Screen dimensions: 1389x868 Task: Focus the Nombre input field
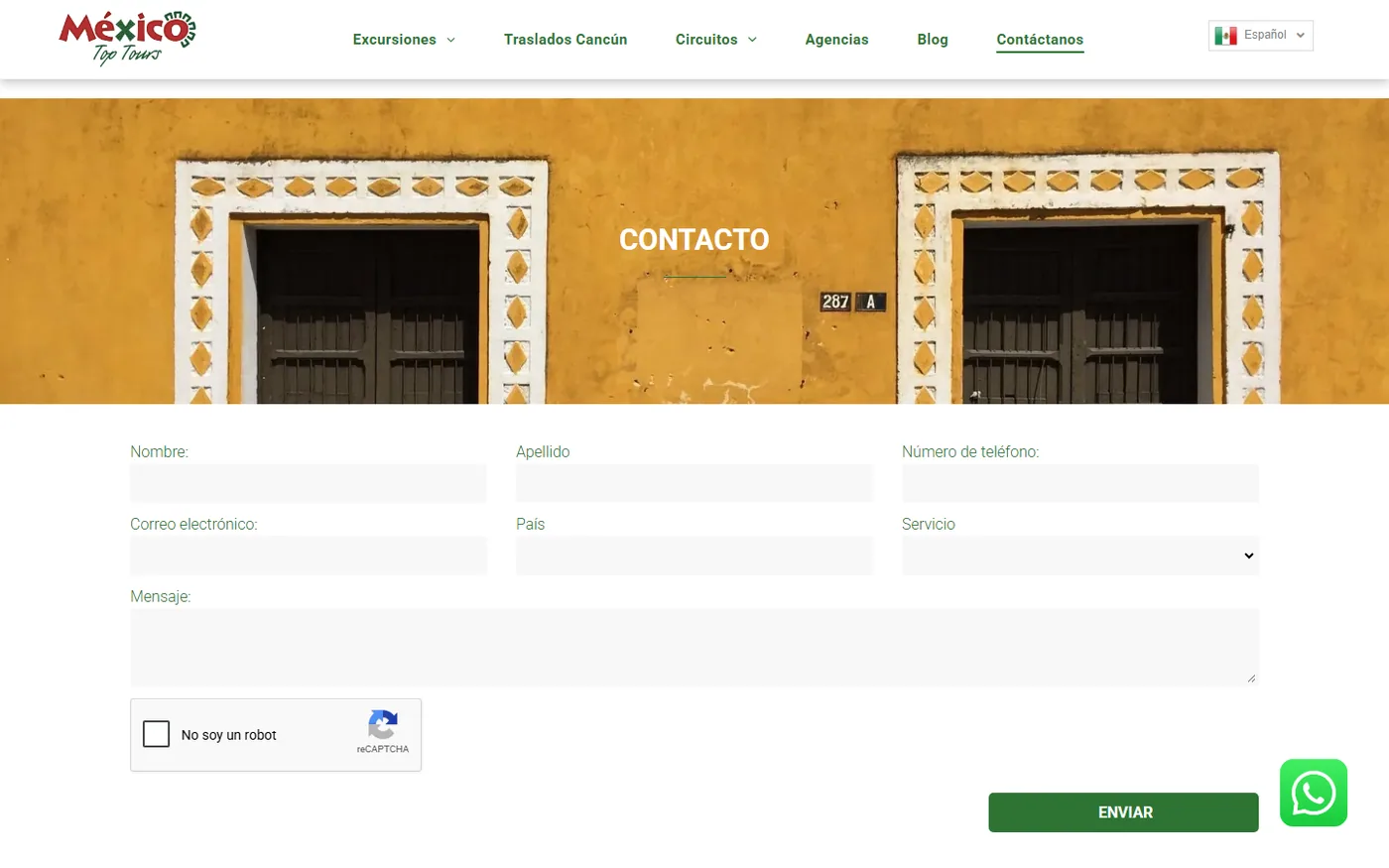[309, 483]
